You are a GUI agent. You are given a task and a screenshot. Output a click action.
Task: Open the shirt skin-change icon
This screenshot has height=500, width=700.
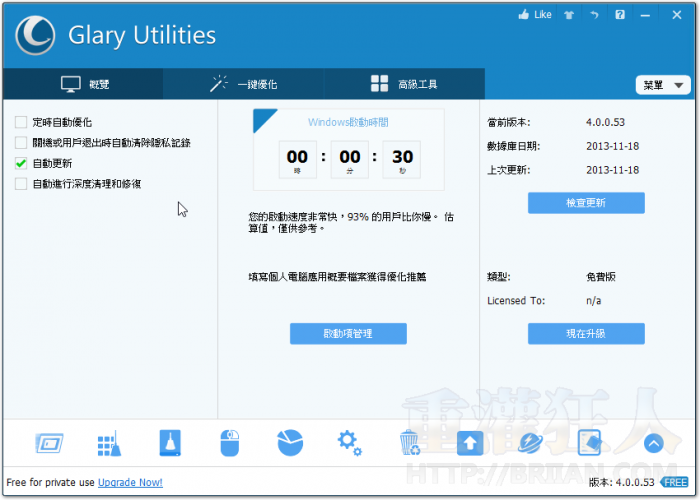(569, 15)
